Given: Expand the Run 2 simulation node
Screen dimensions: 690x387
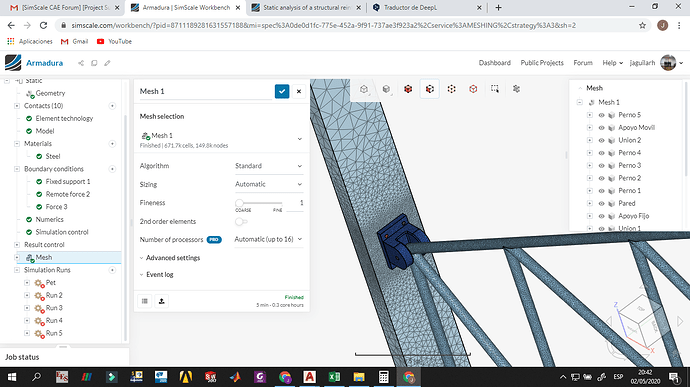Looking at the screenshot, I should tap(27, 295).
